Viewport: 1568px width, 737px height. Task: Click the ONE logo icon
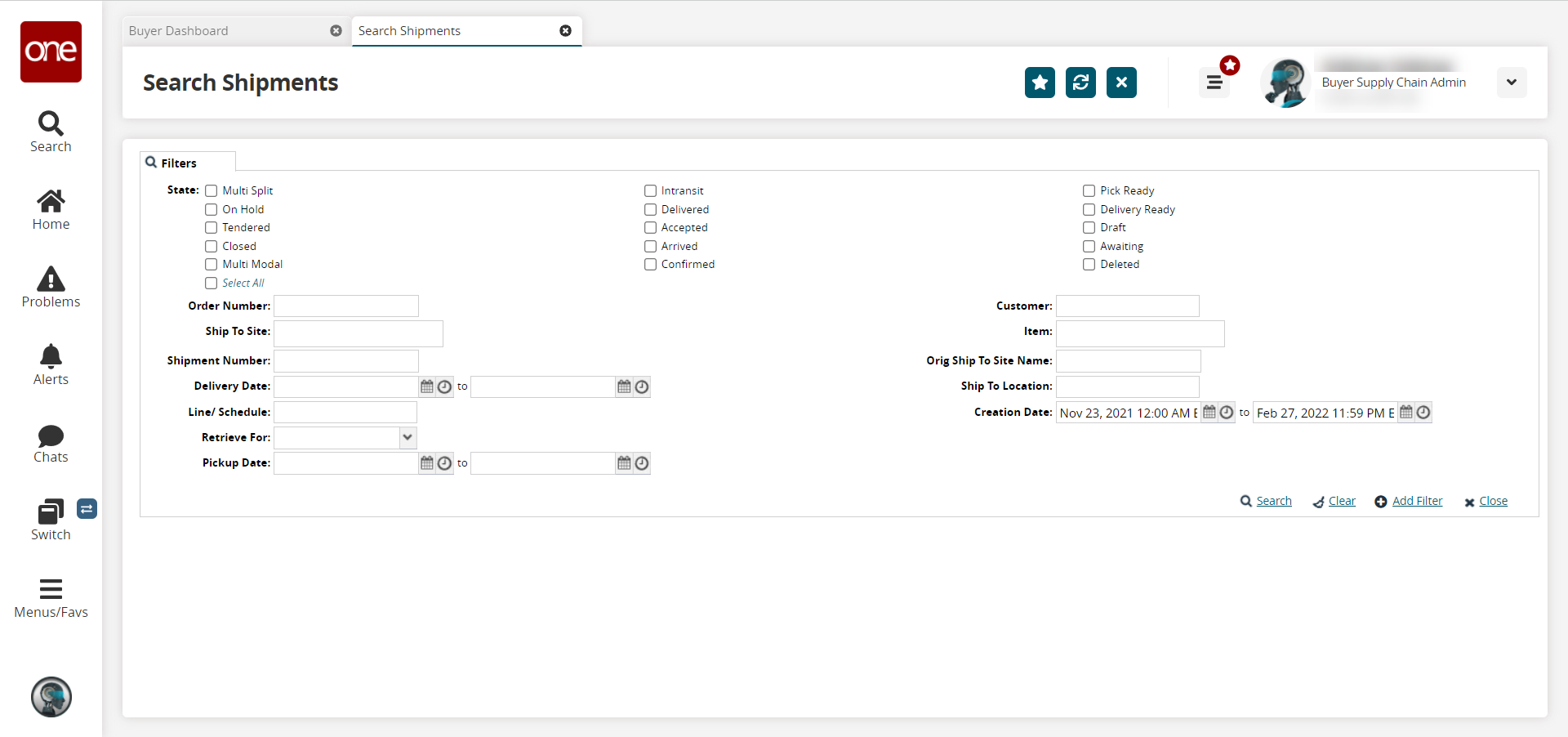click(x=51, y=51)
